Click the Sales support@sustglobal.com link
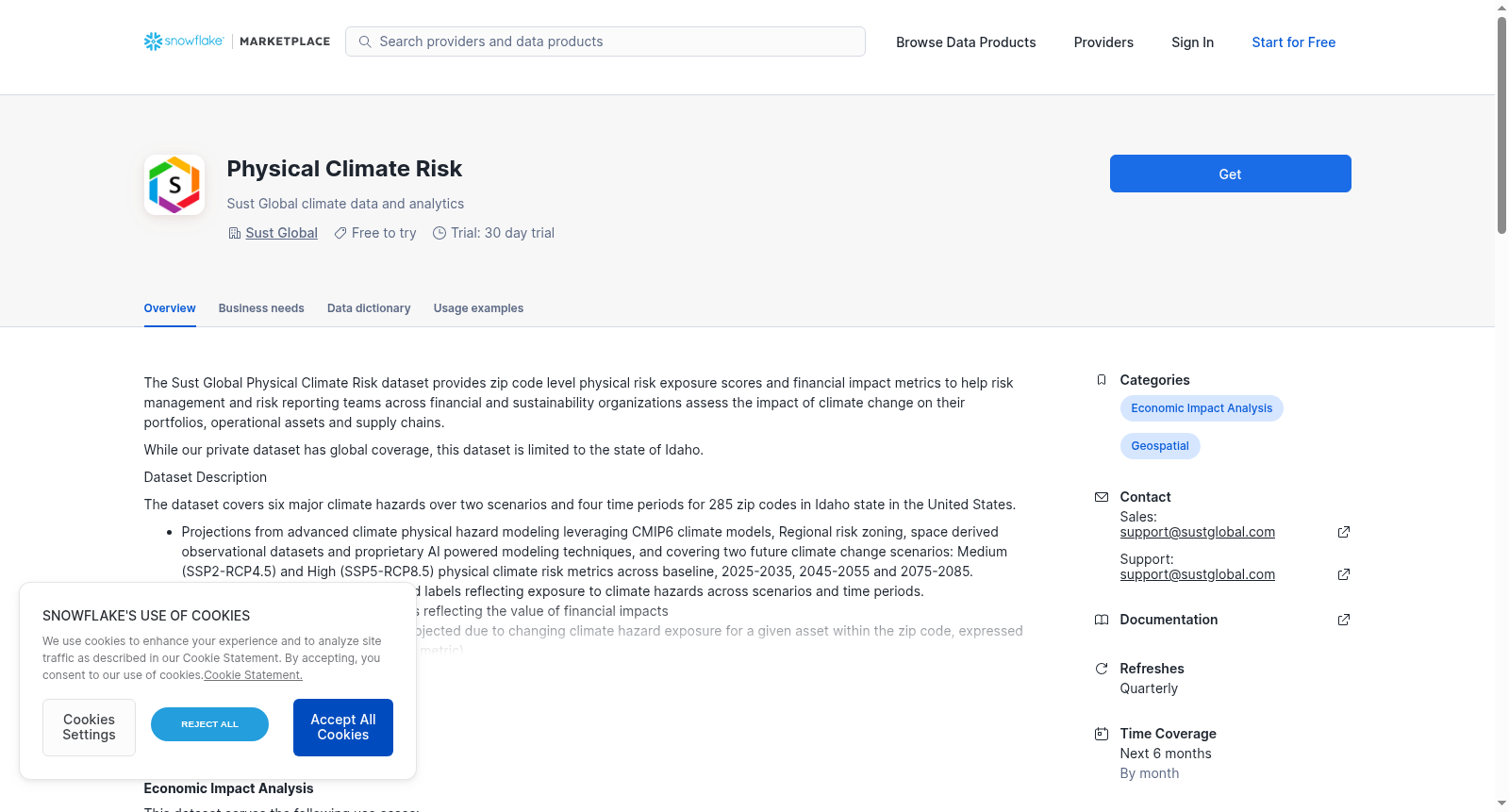1509x812 pixels. click(1197, 532)
